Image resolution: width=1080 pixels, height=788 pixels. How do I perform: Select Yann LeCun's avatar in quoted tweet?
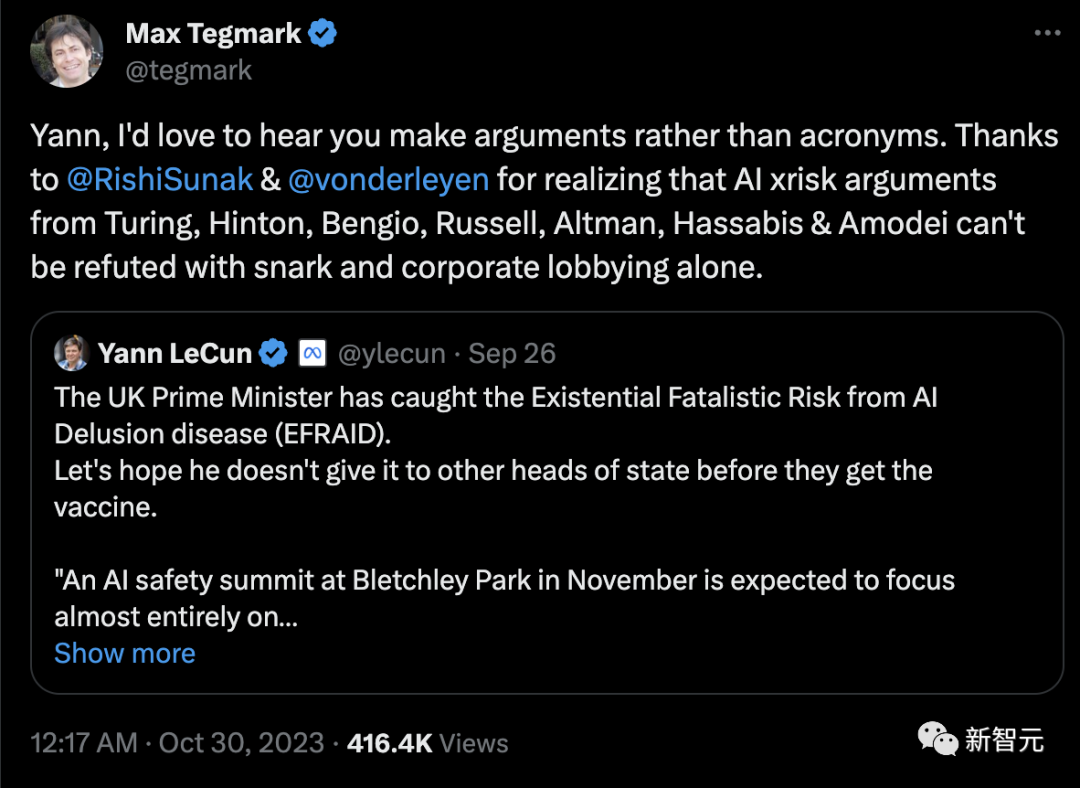(x=71, y=353)
